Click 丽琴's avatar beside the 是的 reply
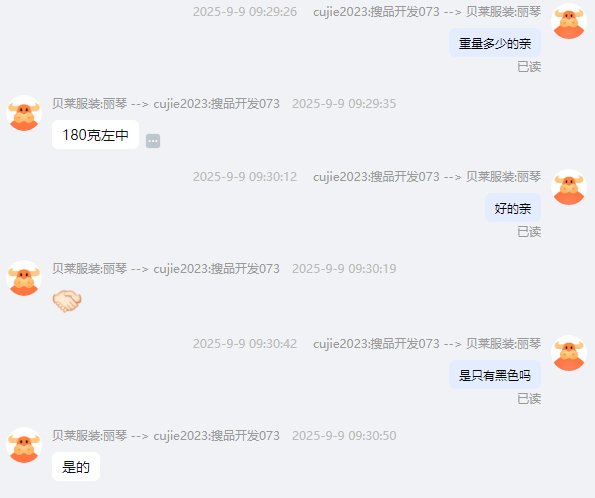The width and height of the screenshot is (595, 498). tap(24, 445)
